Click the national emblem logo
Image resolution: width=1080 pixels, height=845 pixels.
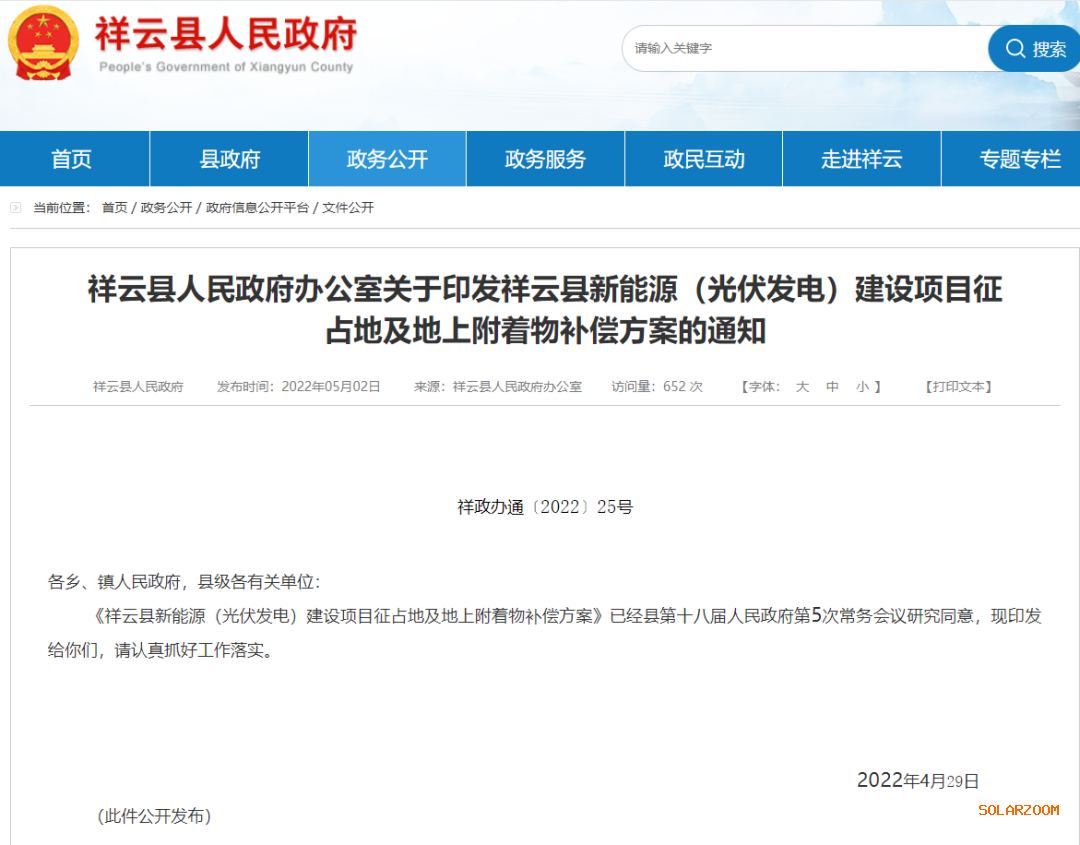pyautogui.click(x=43, y=43)
